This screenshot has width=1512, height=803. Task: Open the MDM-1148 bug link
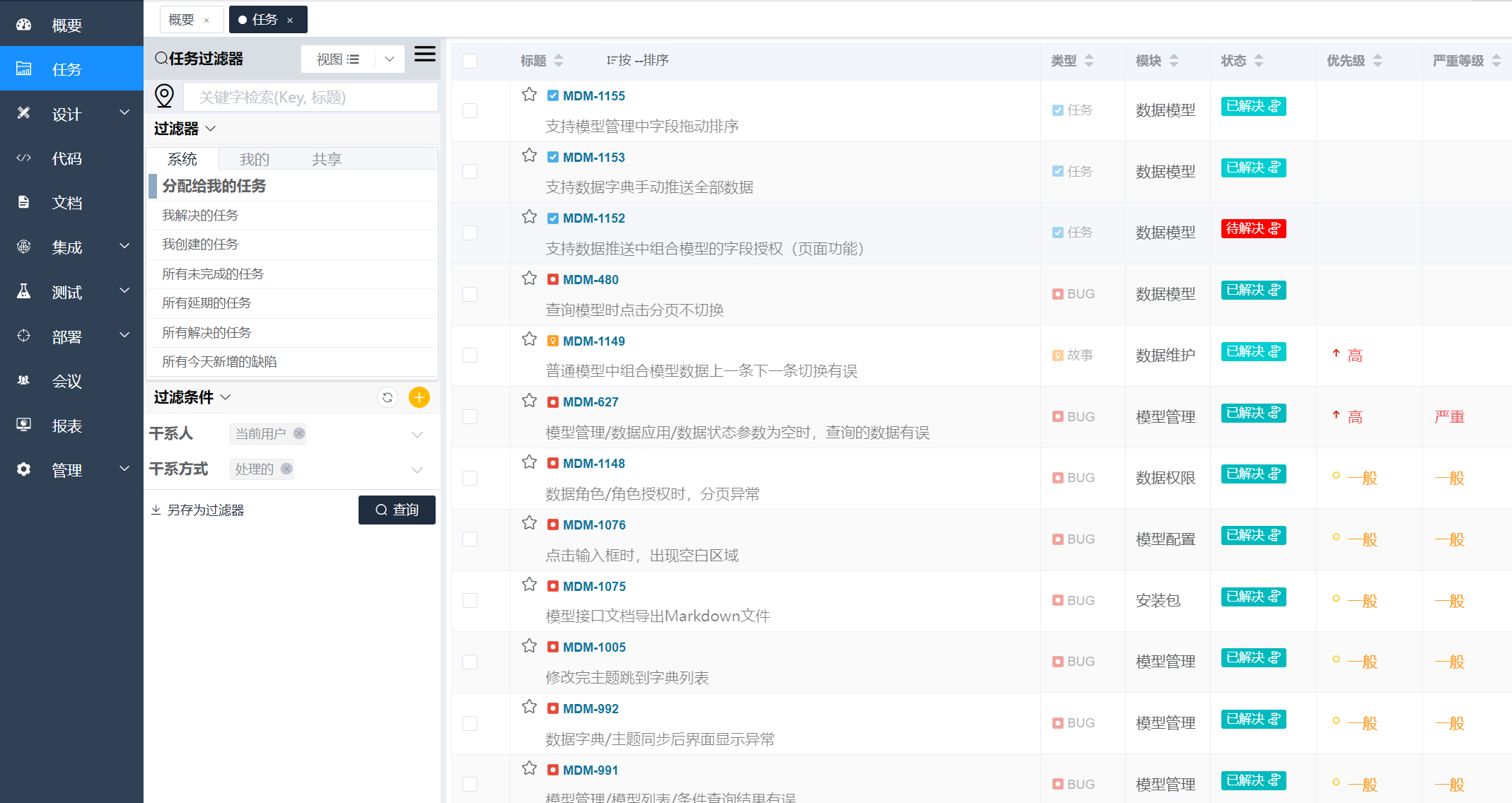tap(594, 464)
